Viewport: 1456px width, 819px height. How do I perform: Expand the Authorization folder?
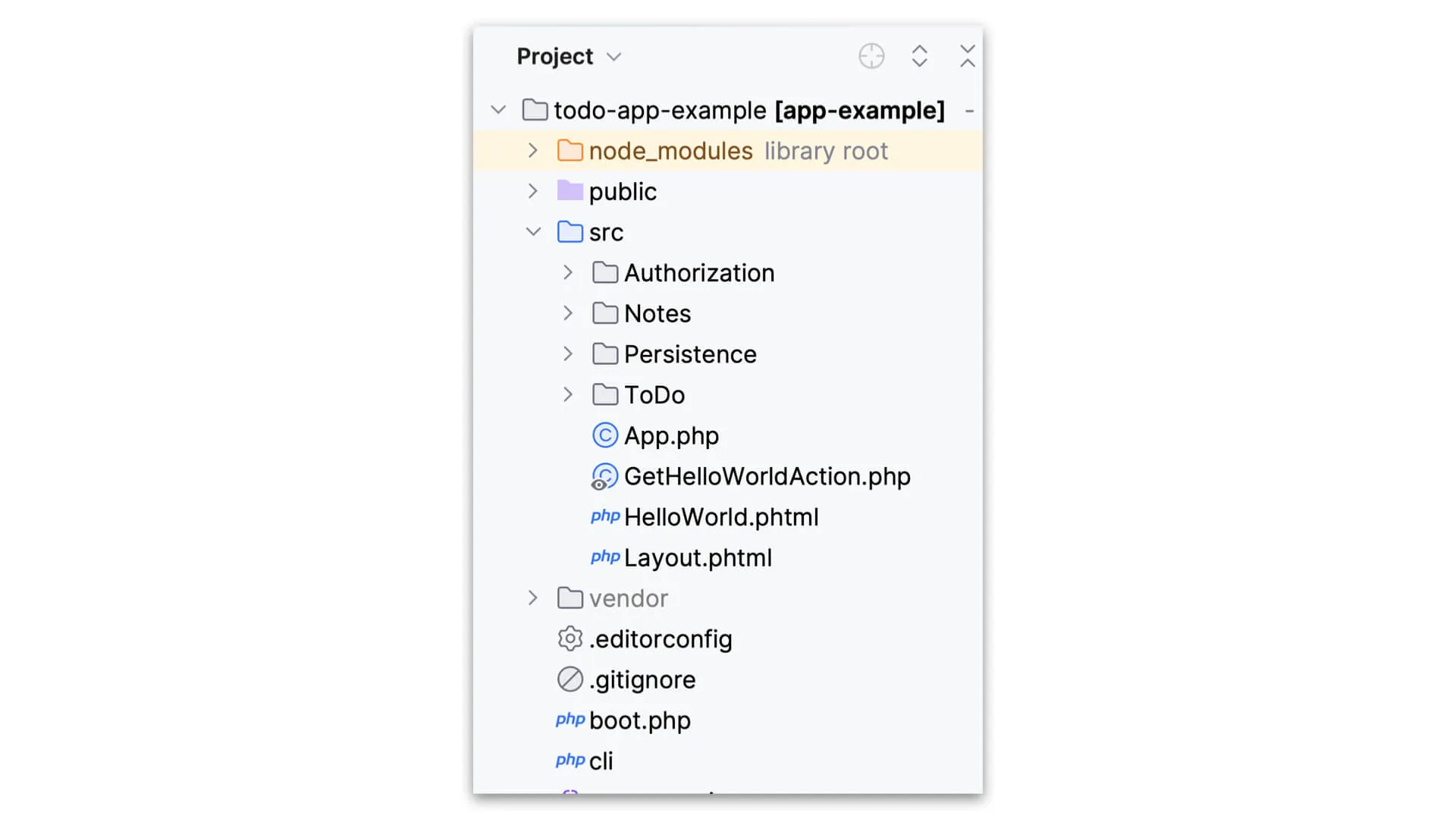[x=567, y=272]
